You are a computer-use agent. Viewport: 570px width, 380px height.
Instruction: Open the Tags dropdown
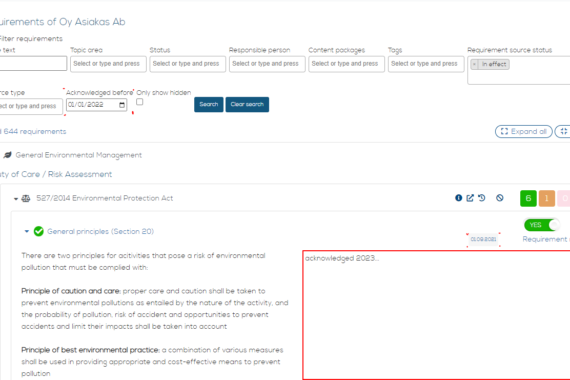click(426, 64)
